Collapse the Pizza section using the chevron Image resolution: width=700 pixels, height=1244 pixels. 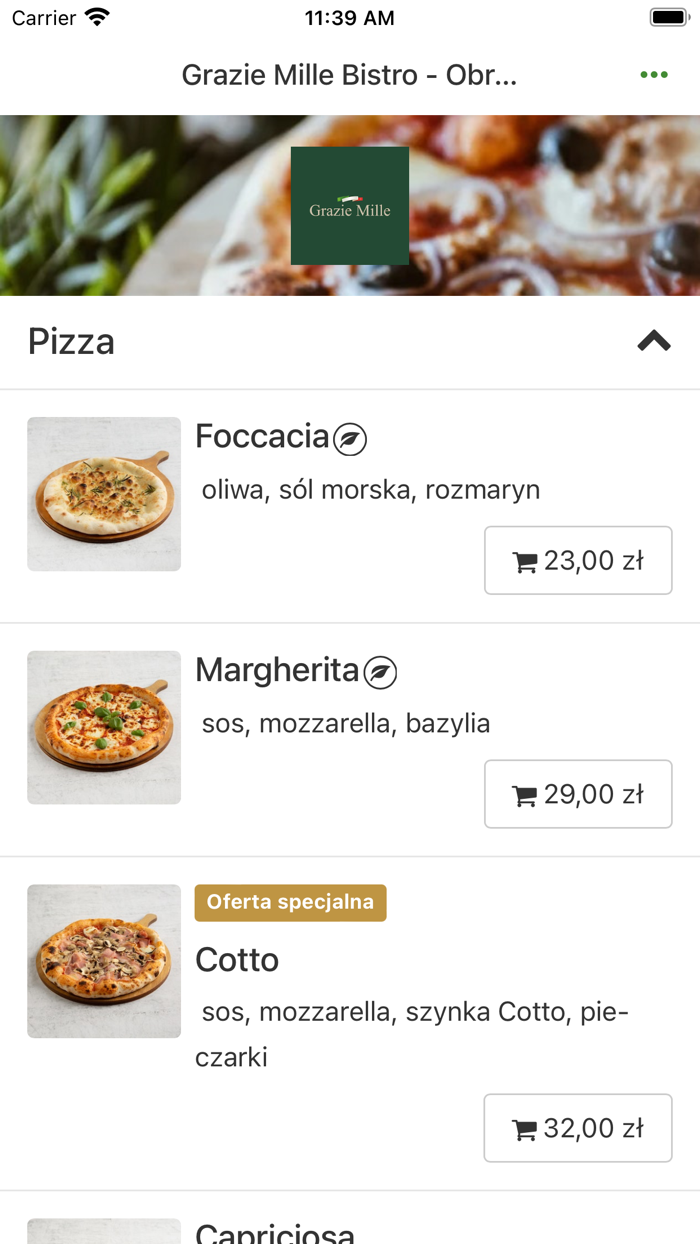(654, 341)
